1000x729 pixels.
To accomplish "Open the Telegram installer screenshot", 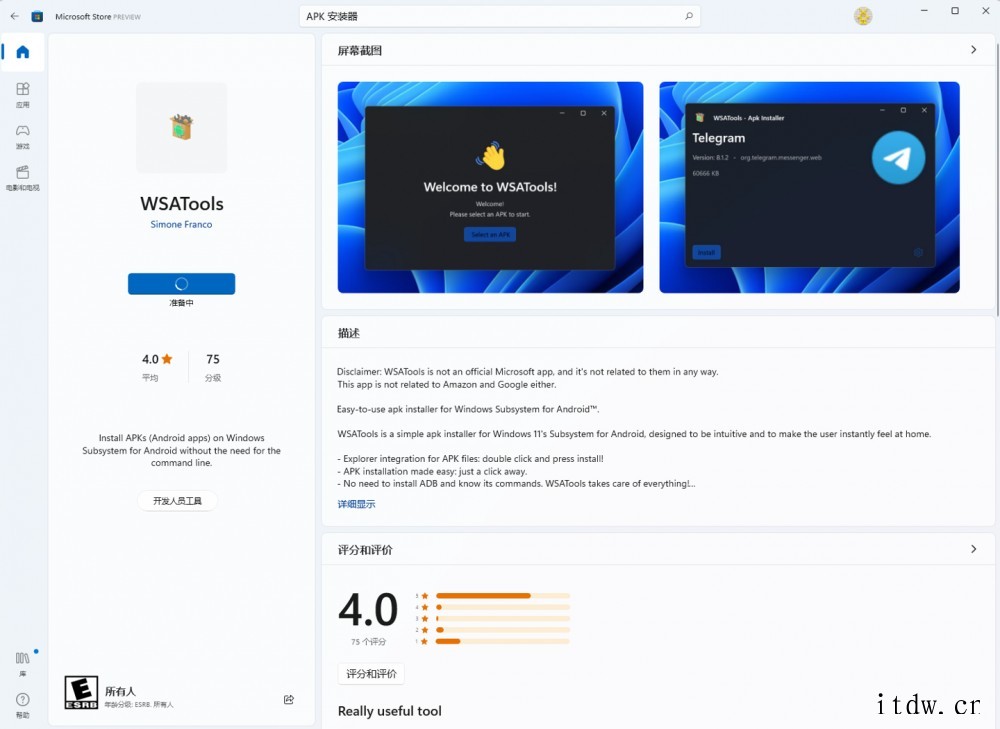I will (809, 188).
